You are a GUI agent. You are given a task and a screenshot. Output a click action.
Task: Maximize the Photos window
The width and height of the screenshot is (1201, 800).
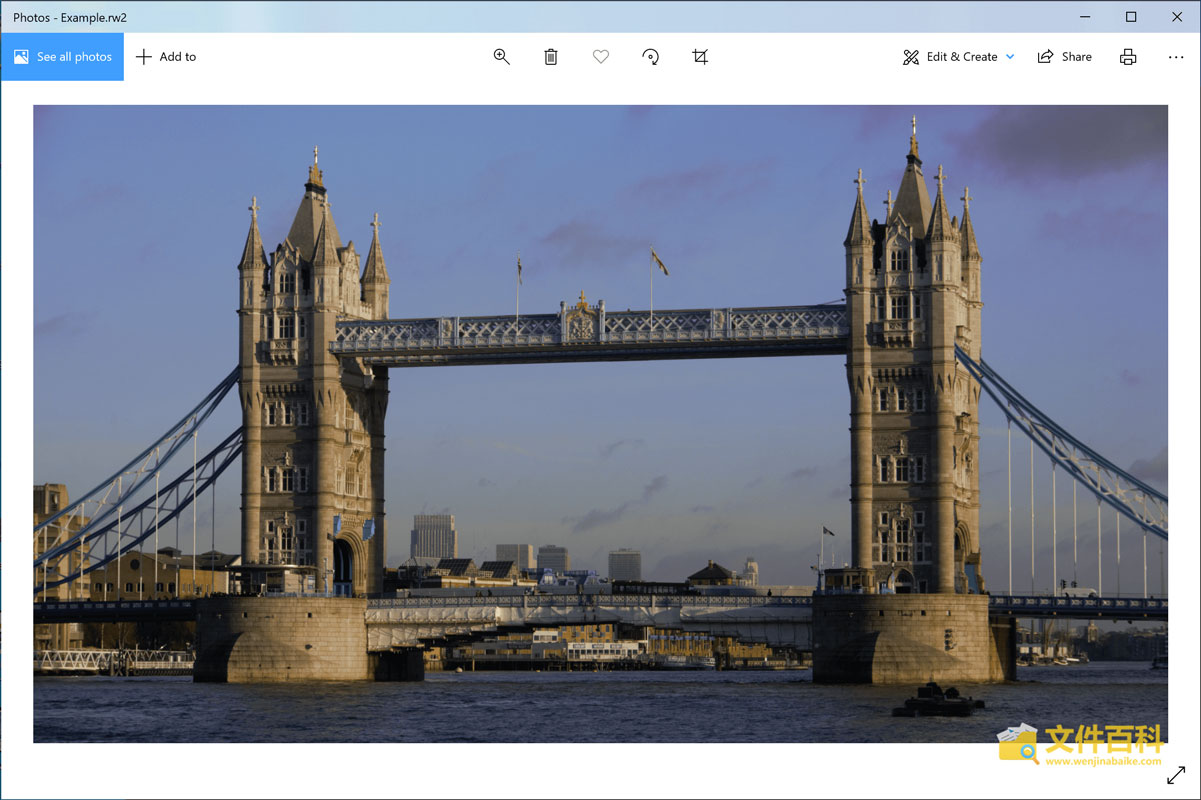(1131, 16)
